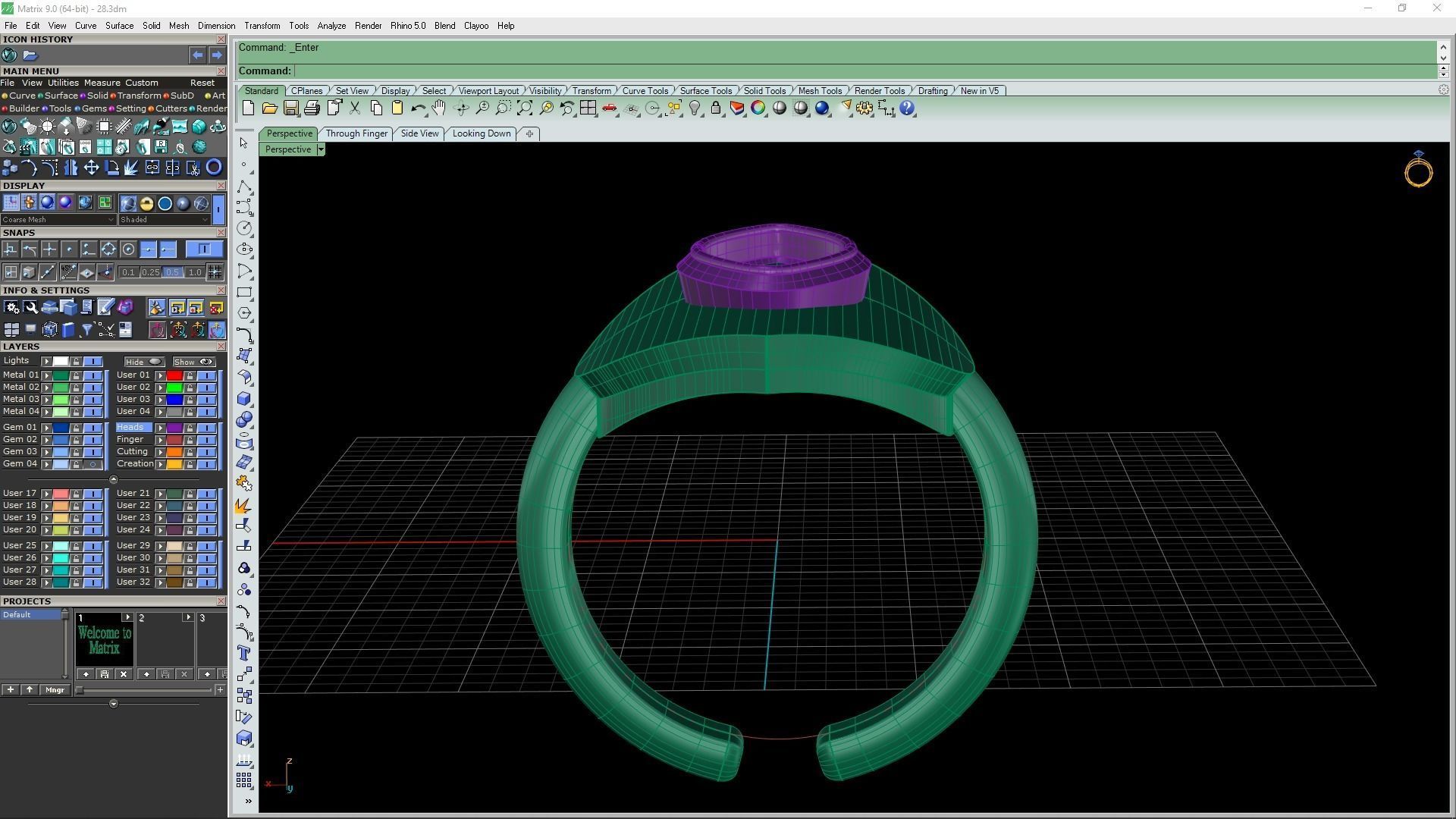
Task: Click the blue ring torus icon in Main Menu
Action: [x=214, y=168]
